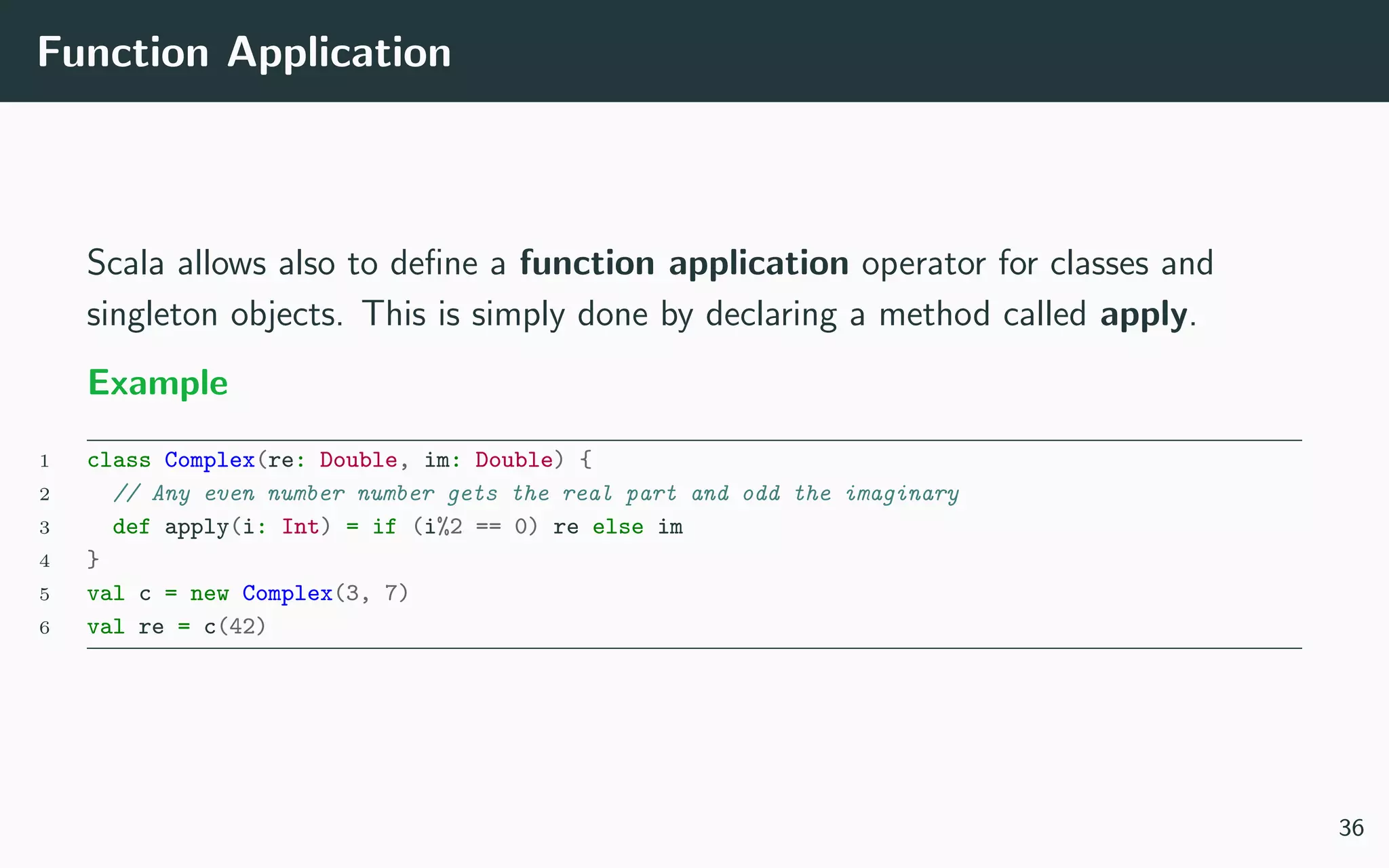Click the slide page number 36
1389x868 pixels.
pos(1350,828)
